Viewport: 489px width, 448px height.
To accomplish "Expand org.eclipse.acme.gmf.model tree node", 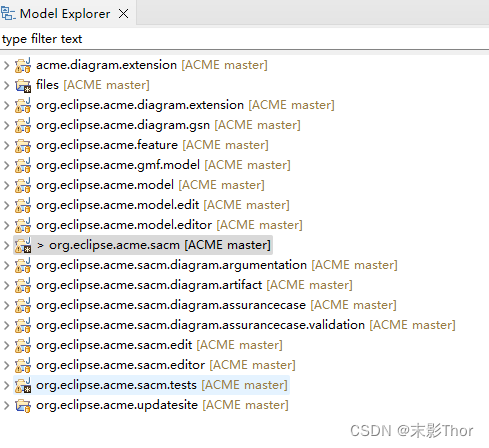I will point(6,165).
